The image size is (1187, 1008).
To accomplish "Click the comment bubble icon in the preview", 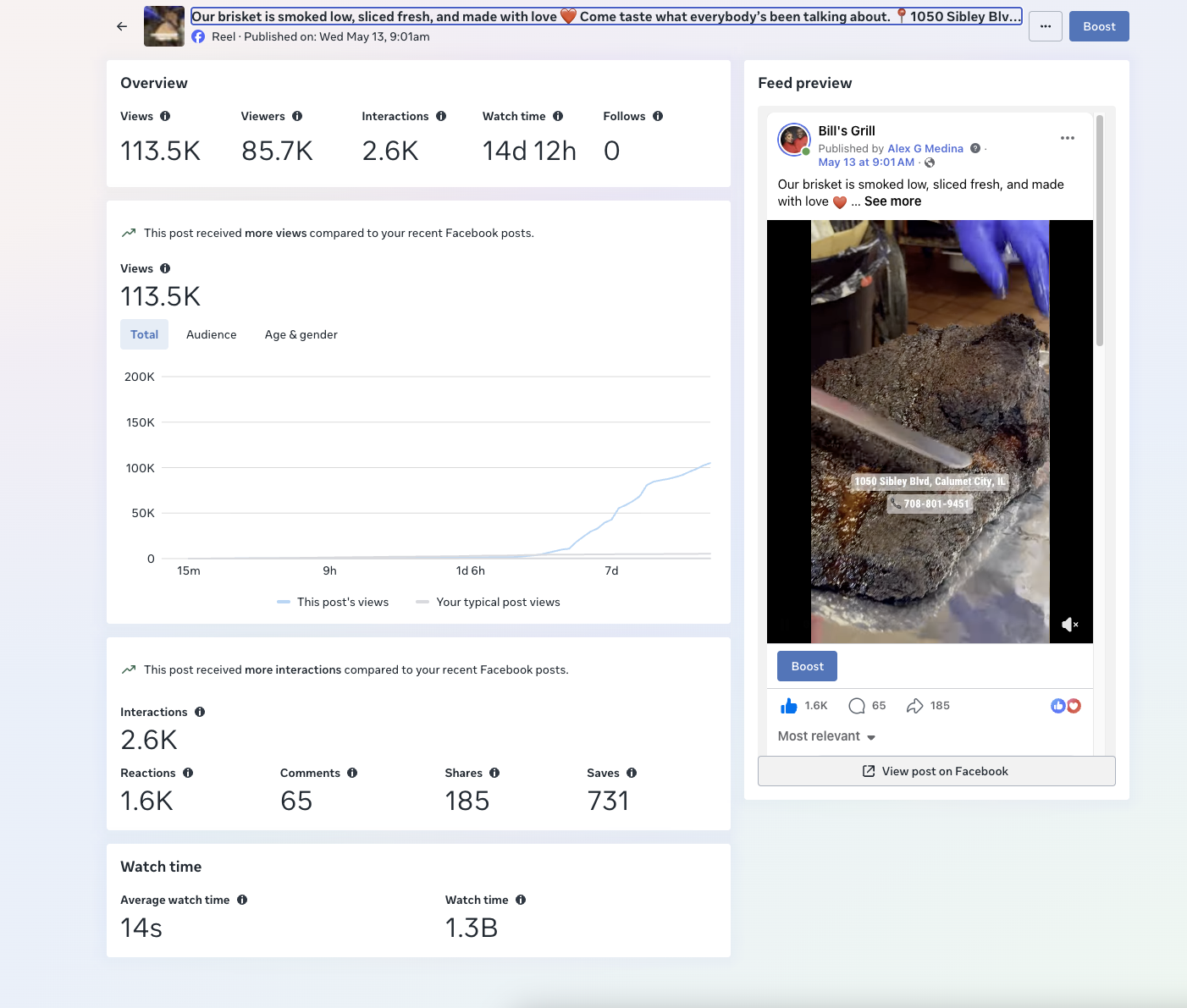I will click(857, 706).
